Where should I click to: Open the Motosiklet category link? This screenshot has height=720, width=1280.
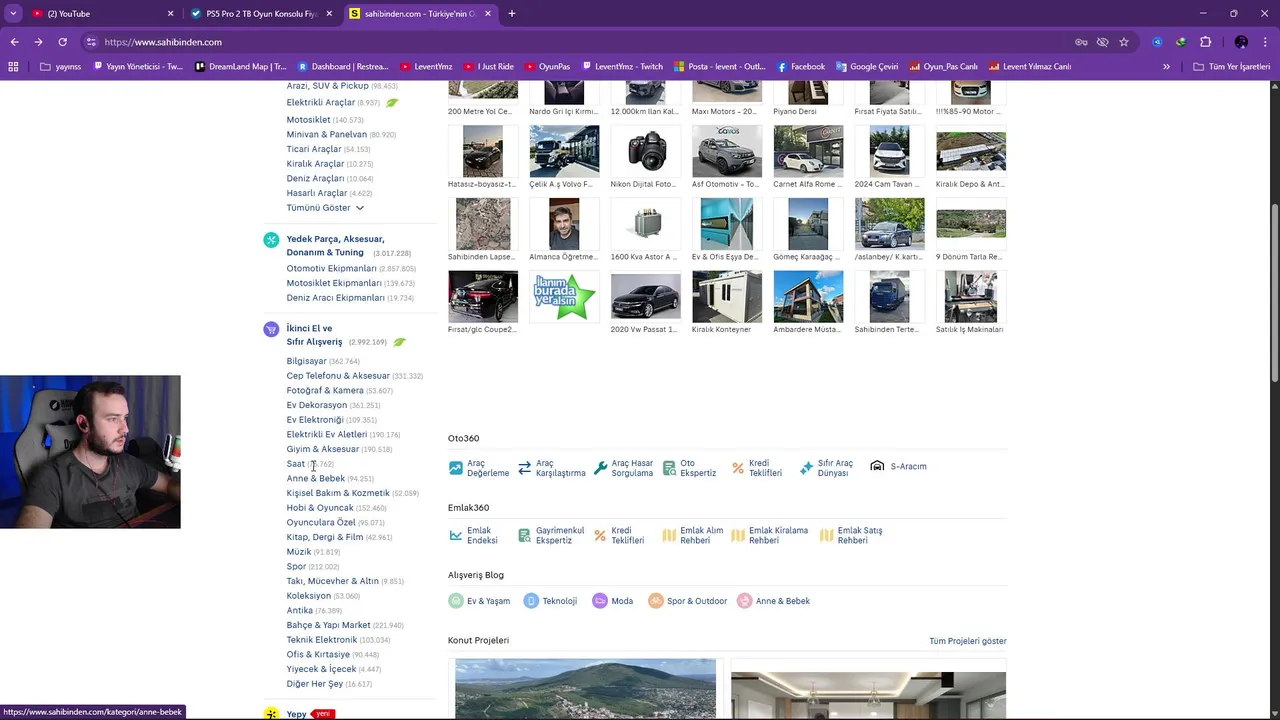308,120
